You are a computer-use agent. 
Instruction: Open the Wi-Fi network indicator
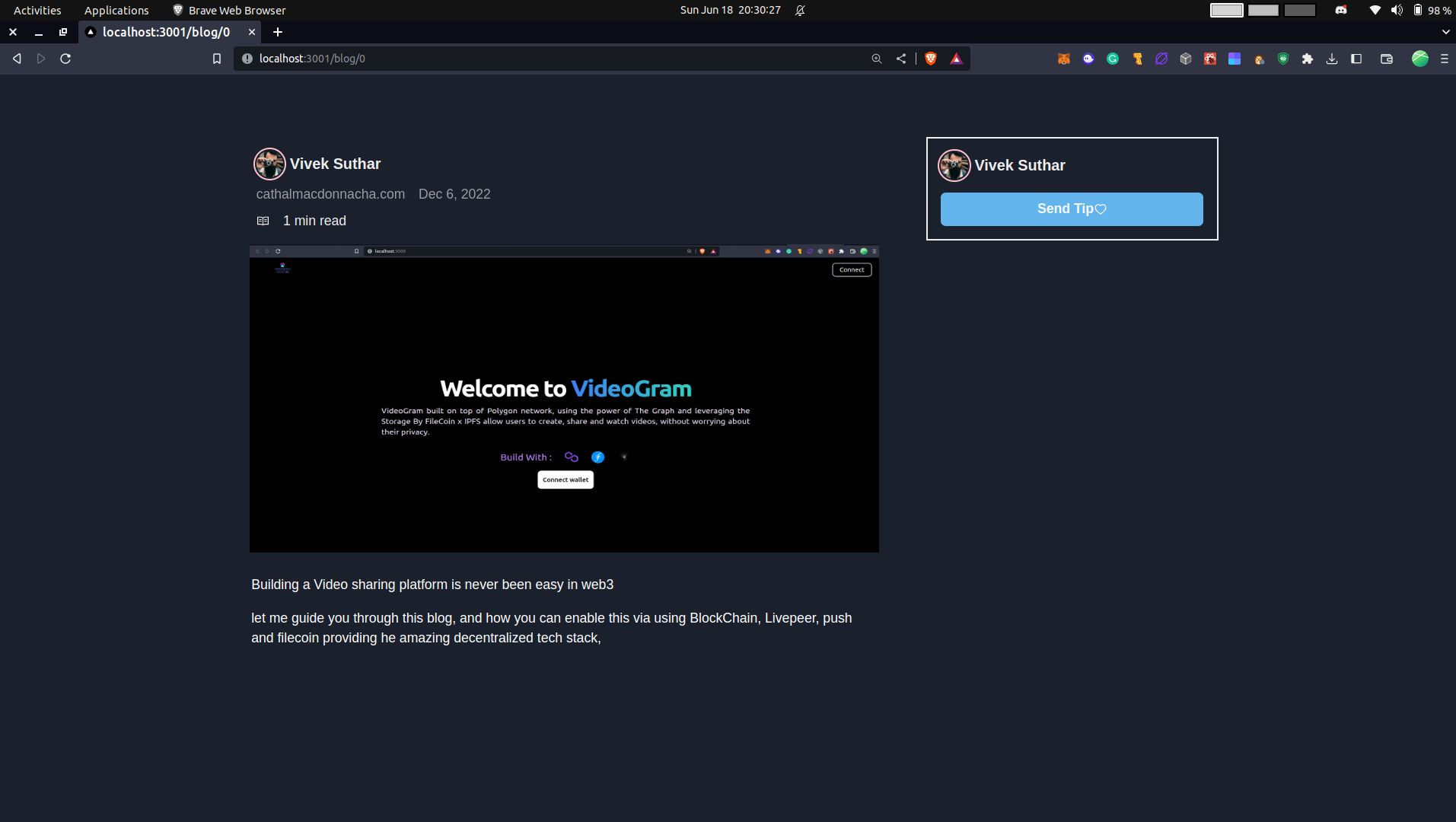click(x=1375, y=10)
